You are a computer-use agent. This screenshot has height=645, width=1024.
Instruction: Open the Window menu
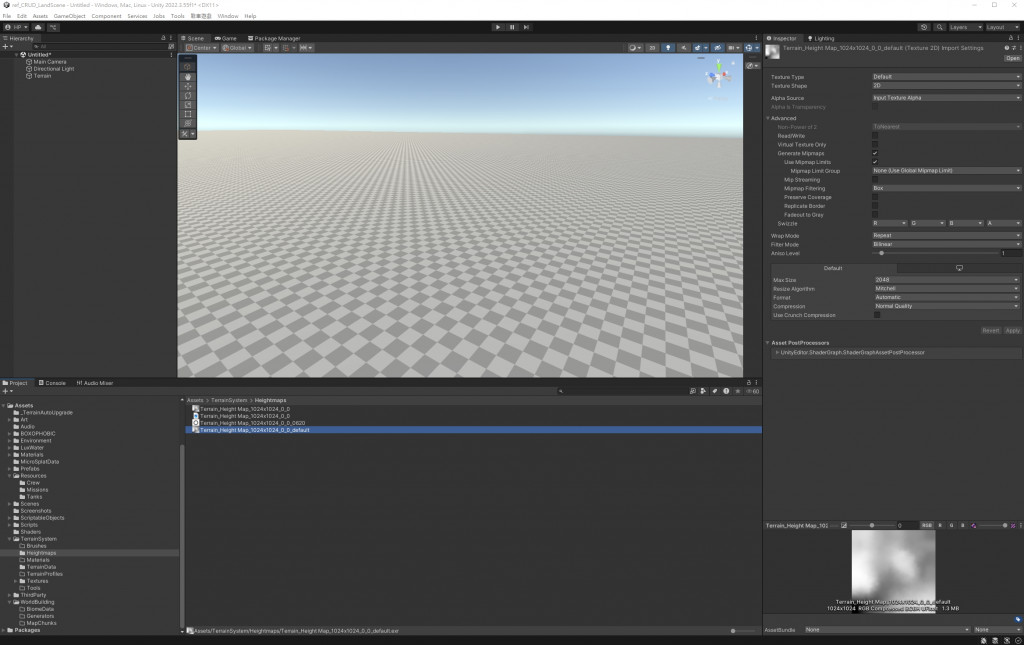coord(227,16)
